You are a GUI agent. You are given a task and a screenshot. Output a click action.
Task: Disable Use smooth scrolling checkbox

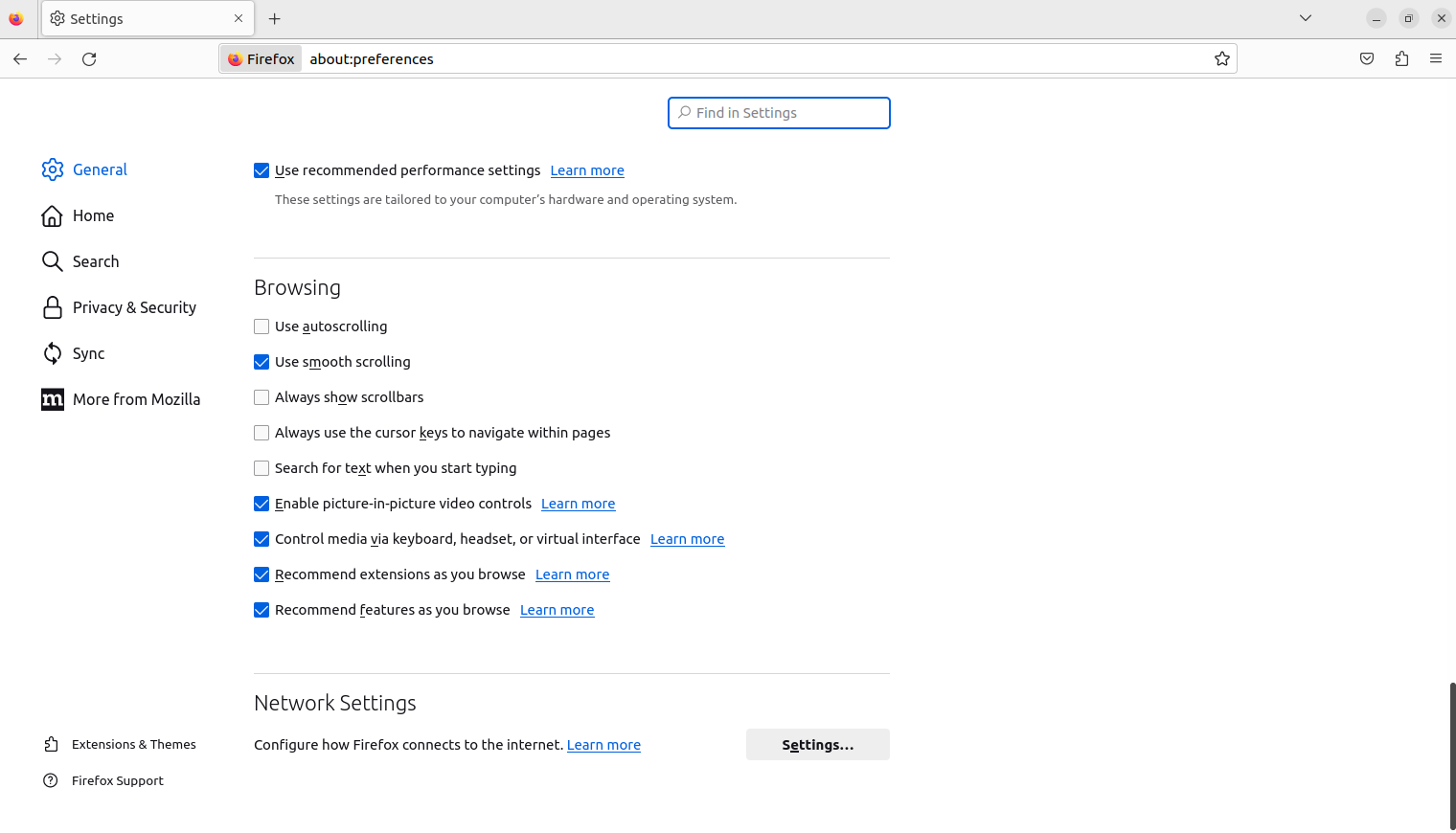262,362
